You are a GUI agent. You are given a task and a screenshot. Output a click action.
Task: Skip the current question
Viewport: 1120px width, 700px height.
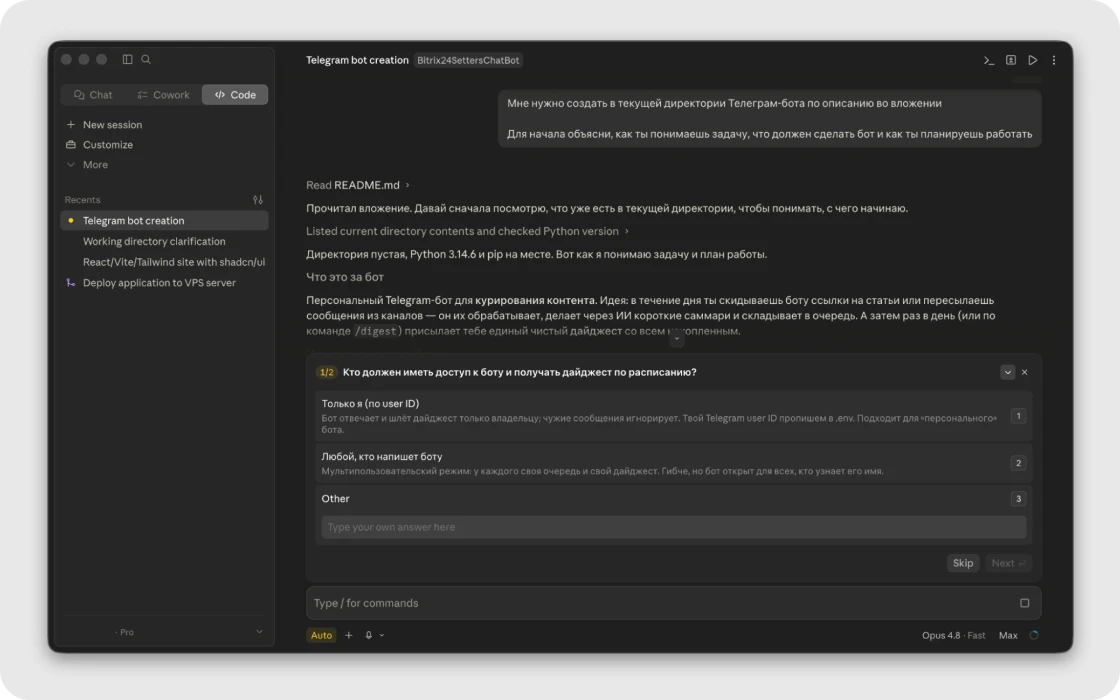pyautogui.click(x=963, y=563)
